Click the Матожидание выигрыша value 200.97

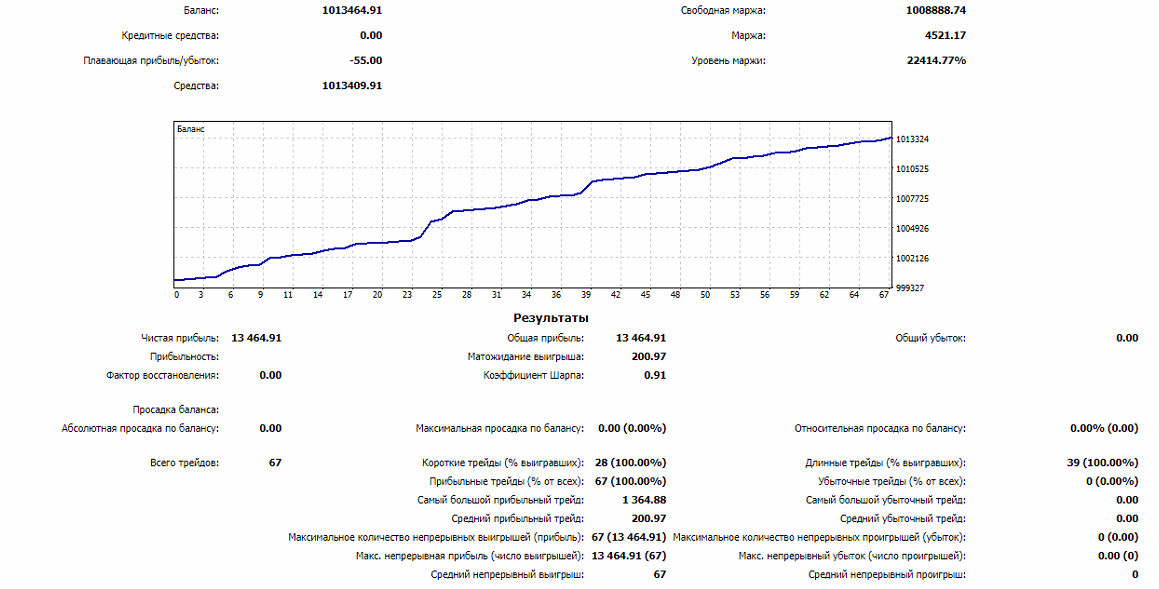tap(648, 356)
